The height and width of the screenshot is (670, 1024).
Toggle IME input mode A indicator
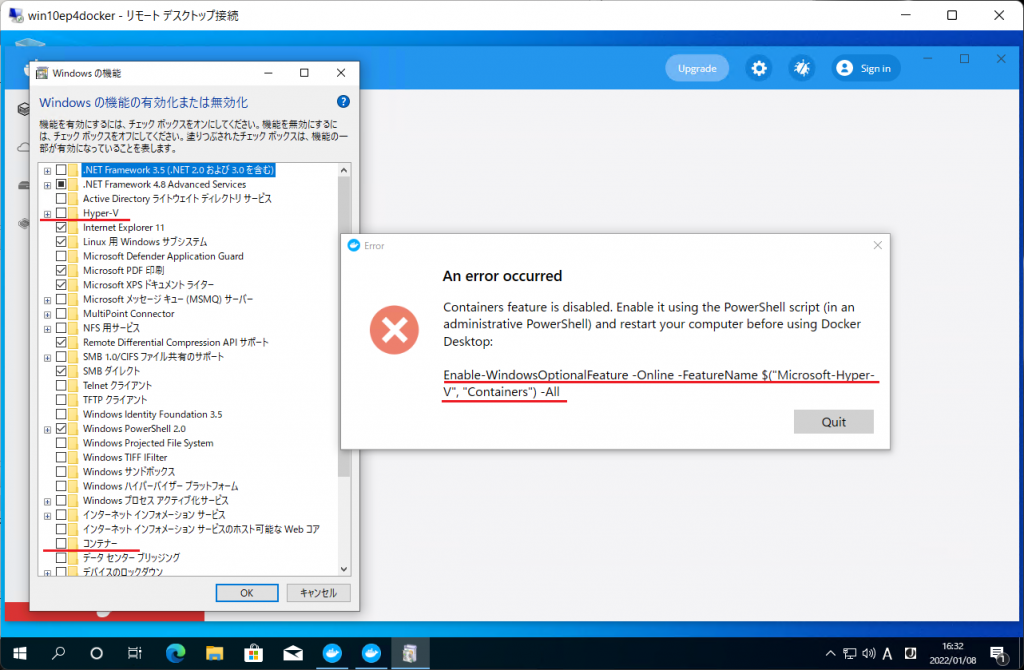[x=888, y=653]
